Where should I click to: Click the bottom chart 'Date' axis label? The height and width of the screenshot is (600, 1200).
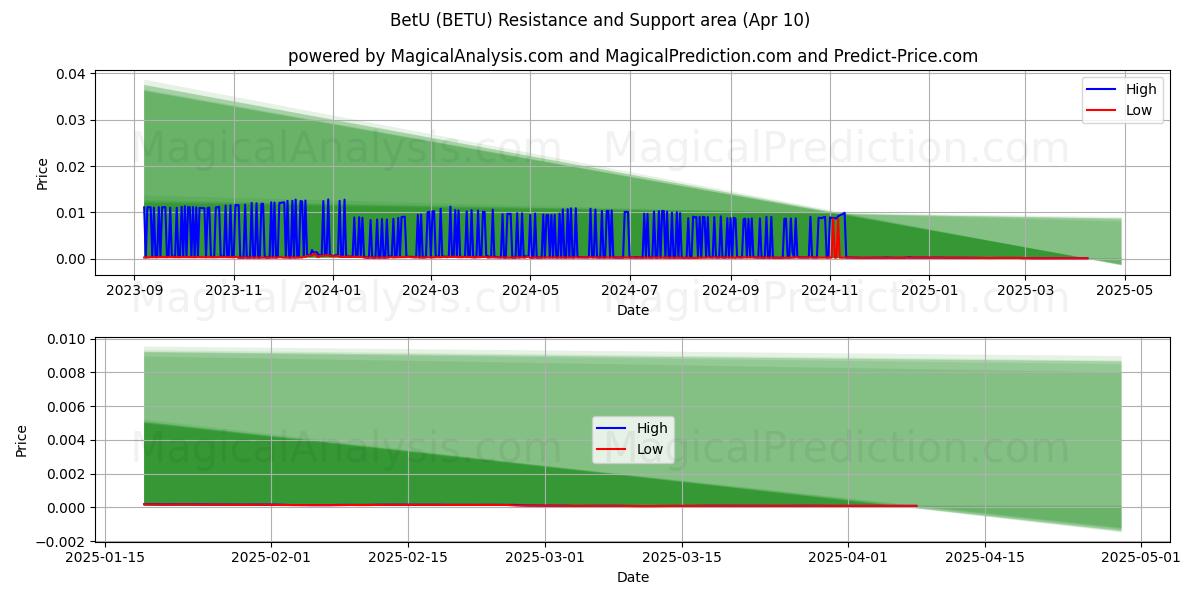point(632,577)
